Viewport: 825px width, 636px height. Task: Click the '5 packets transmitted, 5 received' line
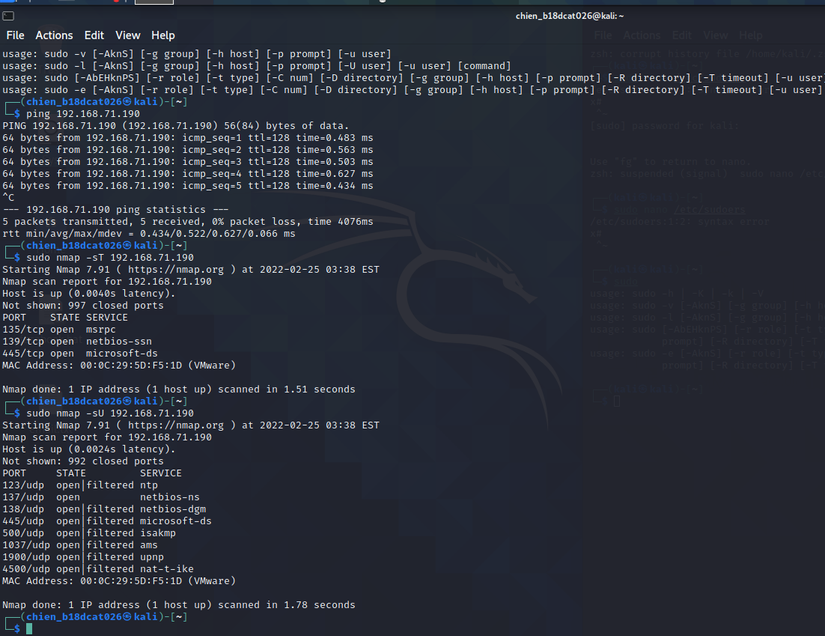(188, 221)
